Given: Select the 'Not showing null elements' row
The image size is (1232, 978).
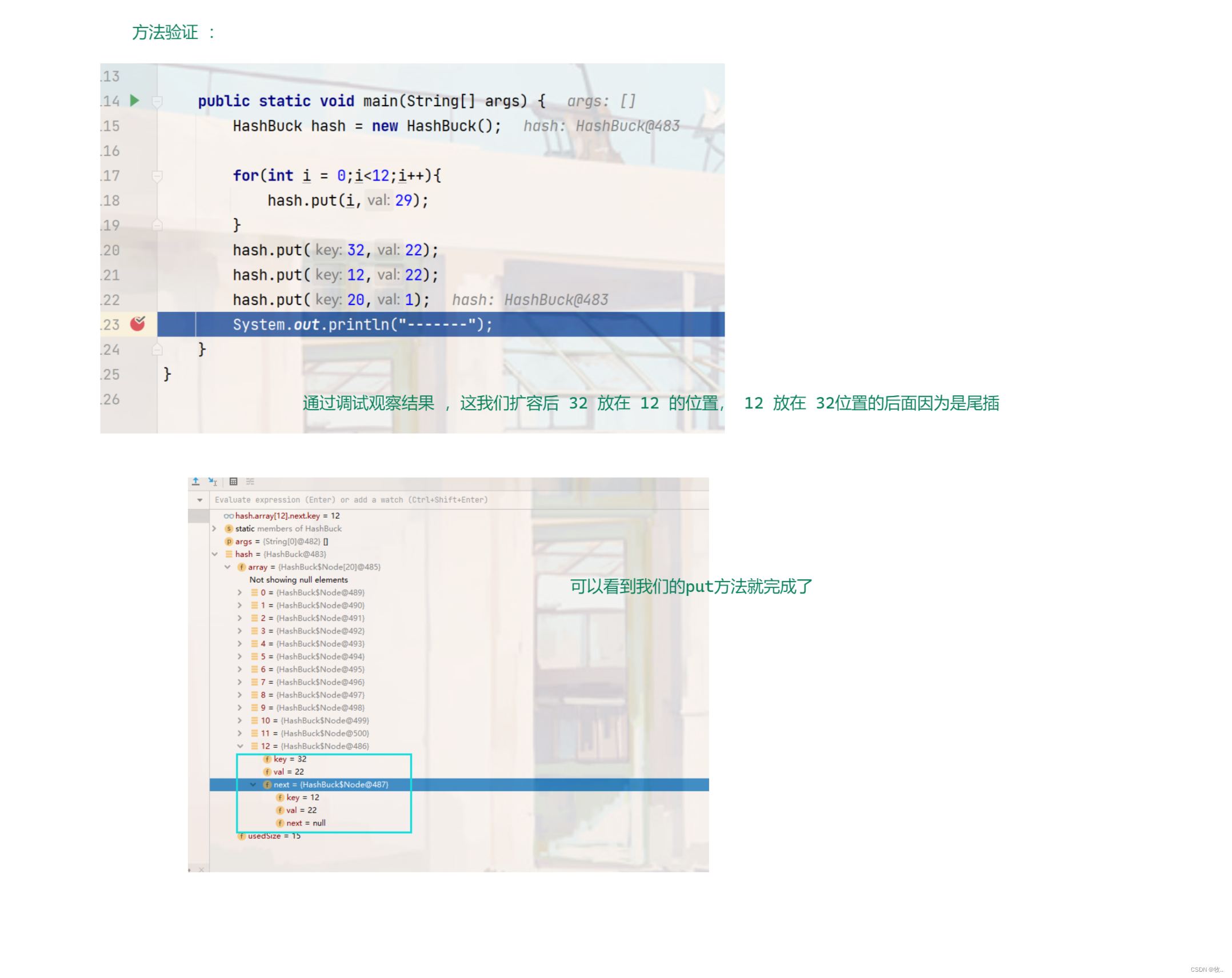Looking at the screenshot, I should pos(298,580).
